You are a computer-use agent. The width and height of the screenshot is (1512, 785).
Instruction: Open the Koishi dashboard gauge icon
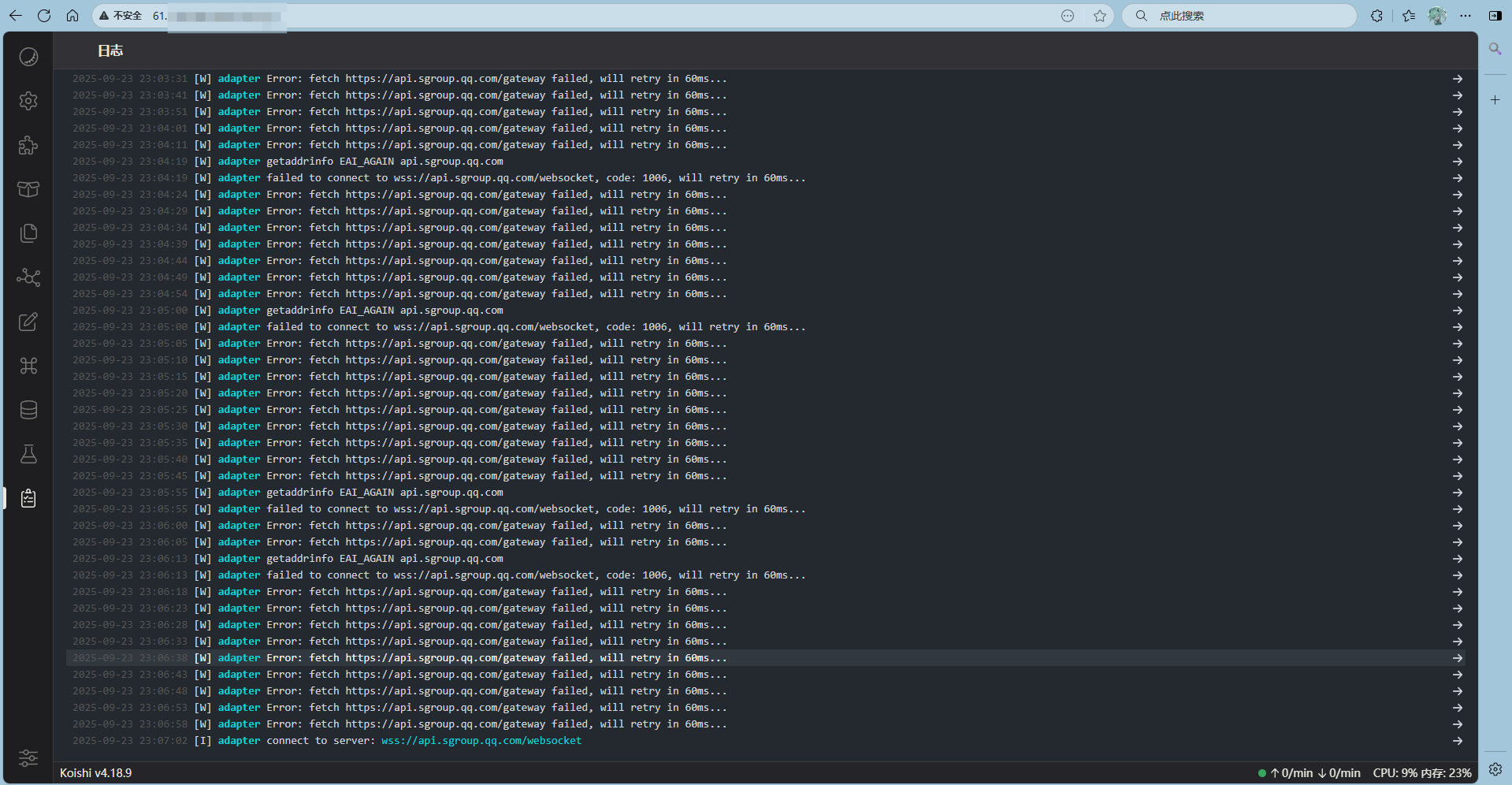[28, 57]
